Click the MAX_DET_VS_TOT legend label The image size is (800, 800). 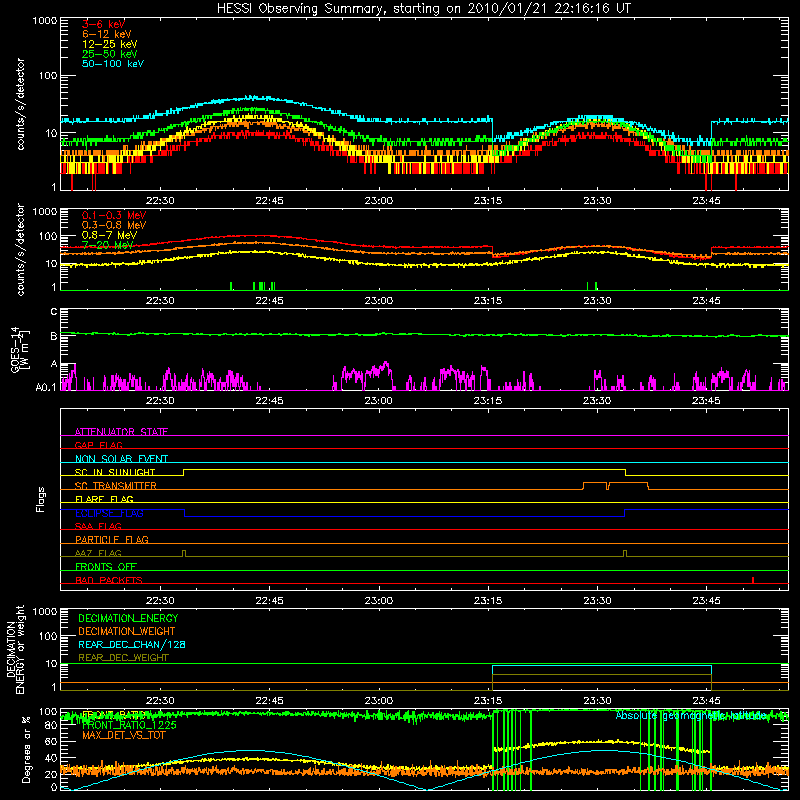124,735
